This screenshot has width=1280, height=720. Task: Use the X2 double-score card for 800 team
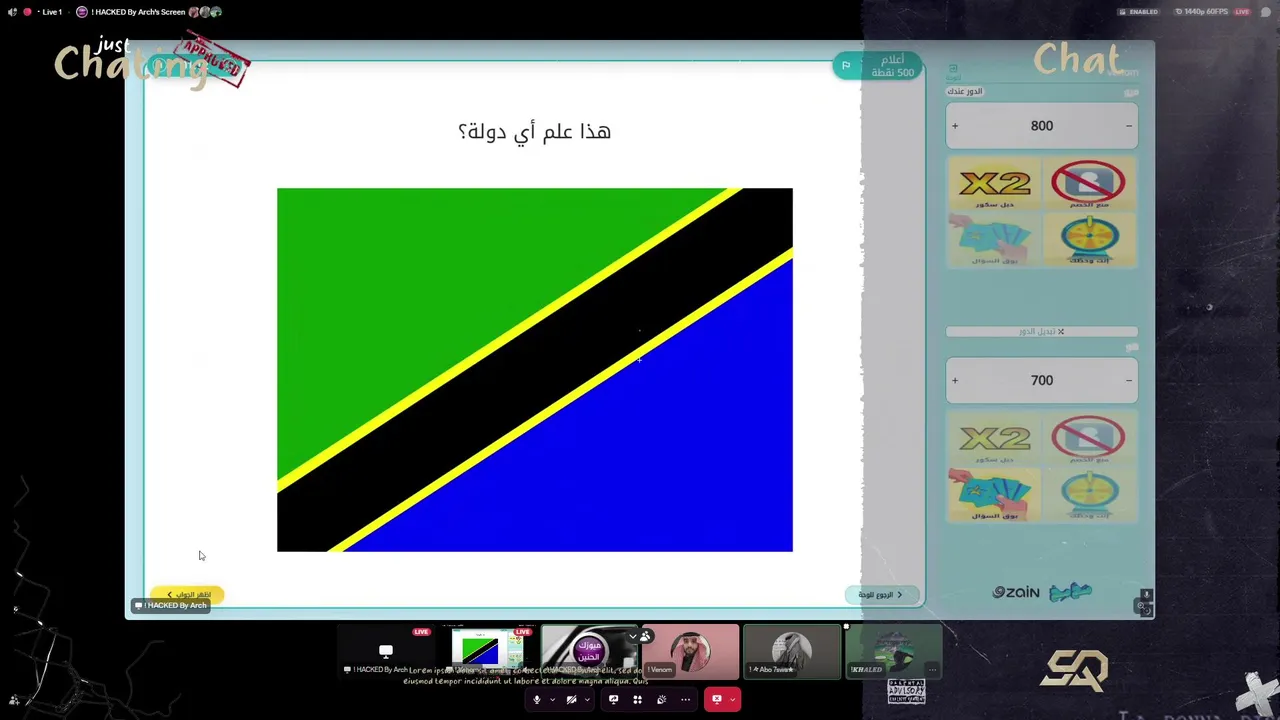pyautogui.click(x=994, y=184)
